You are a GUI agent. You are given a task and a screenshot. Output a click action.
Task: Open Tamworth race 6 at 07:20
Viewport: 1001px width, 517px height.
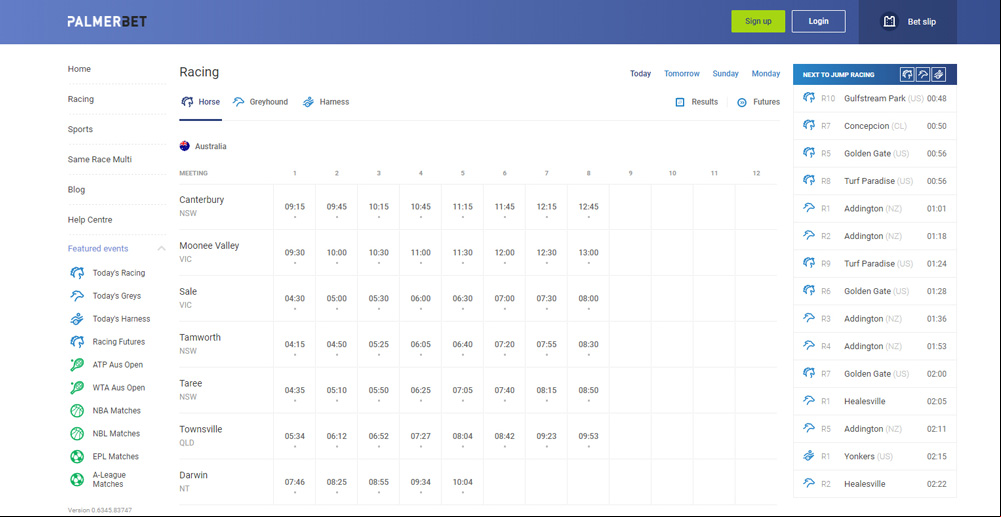pos(504,345)
